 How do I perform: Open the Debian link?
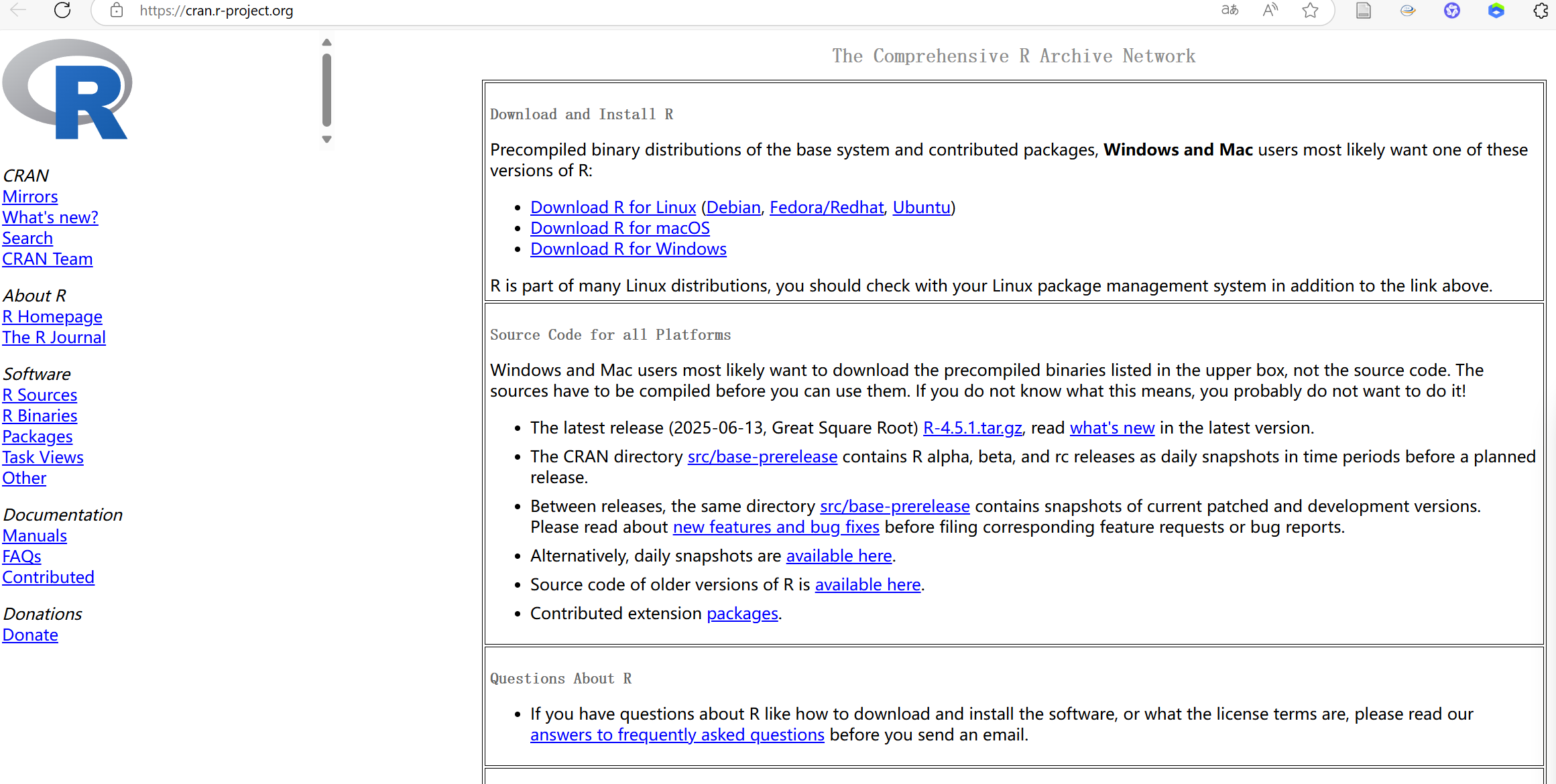click(733, 207)
